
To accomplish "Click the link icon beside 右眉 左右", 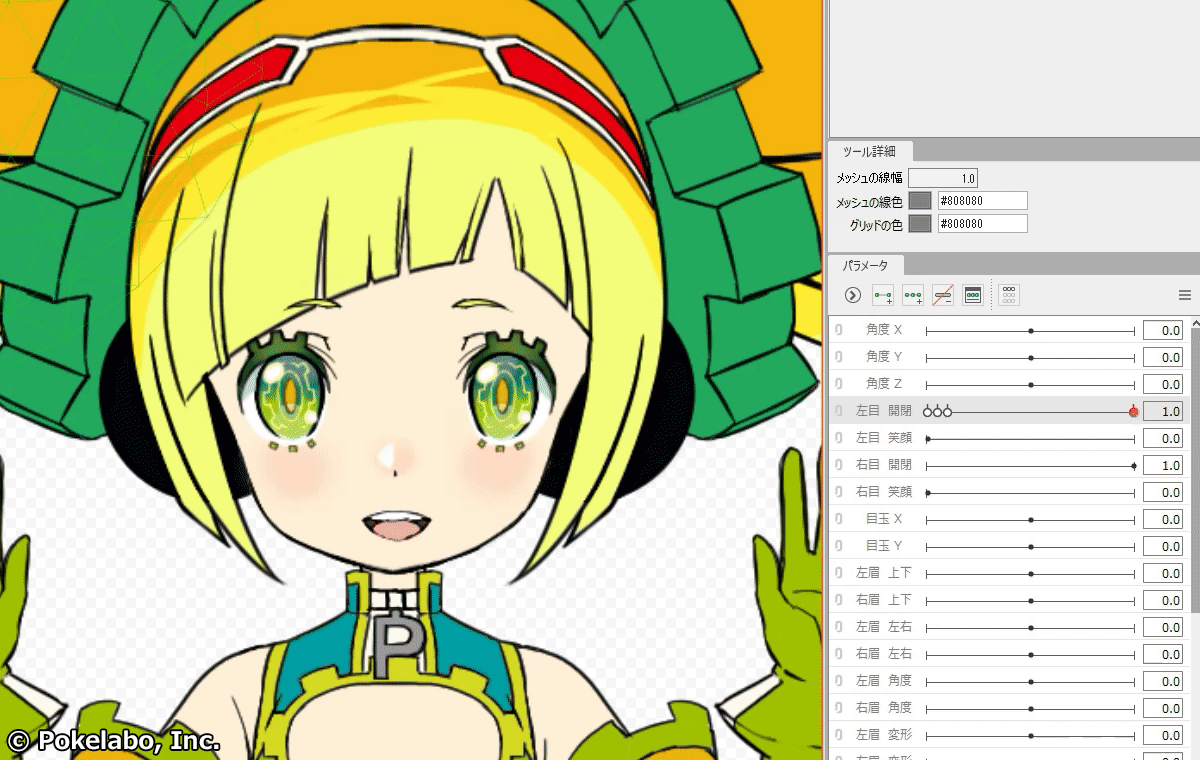I will coord(838,654).
